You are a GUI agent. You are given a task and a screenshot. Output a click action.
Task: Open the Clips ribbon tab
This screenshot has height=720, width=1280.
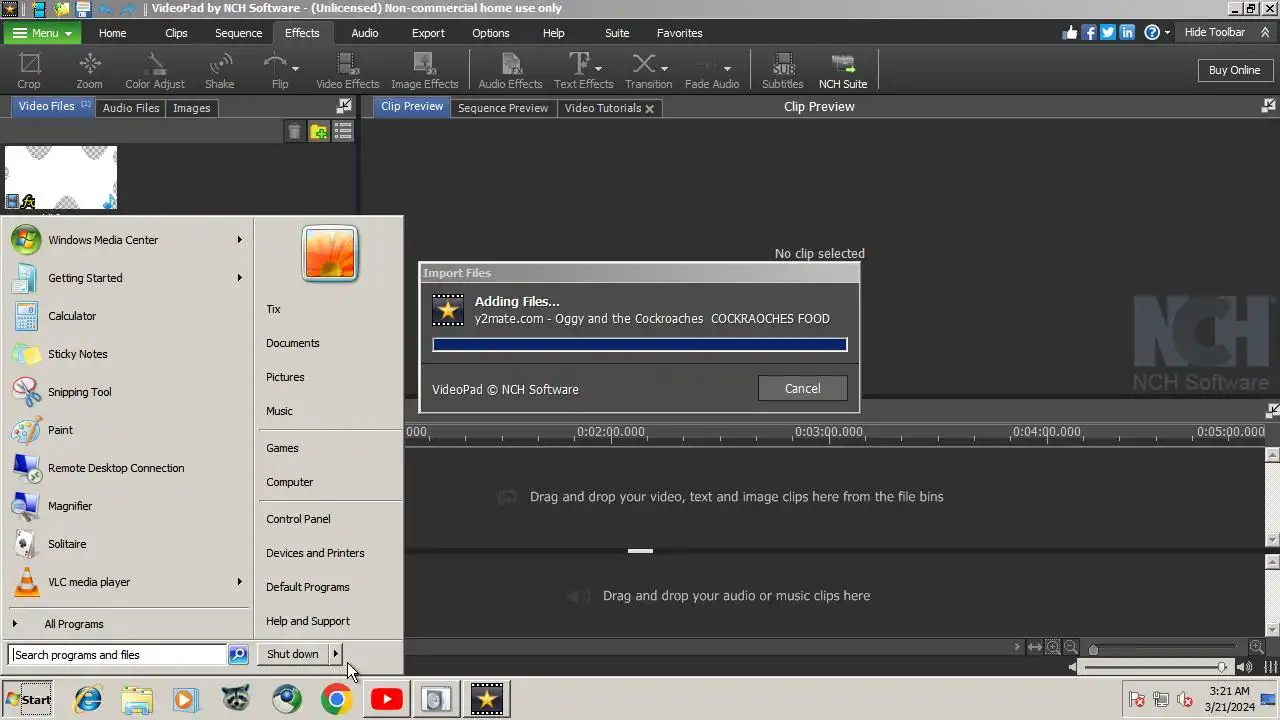176,33
